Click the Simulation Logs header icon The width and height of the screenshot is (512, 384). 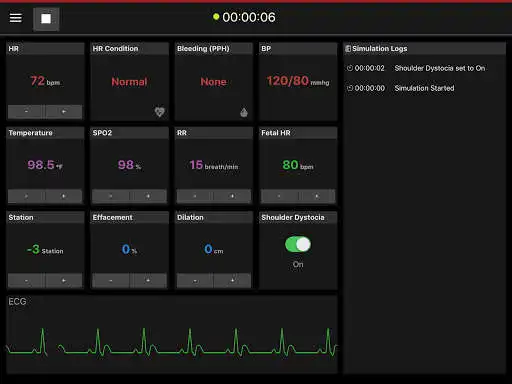click(x=348, y=49)
